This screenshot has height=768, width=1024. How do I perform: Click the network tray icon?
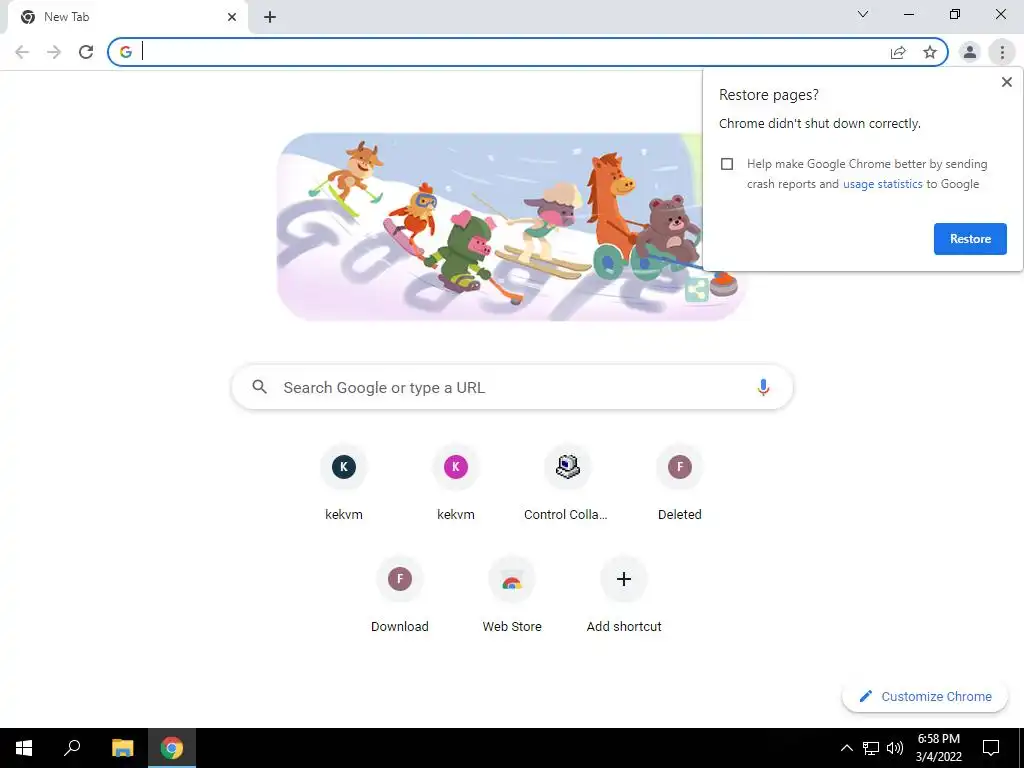point(871,748)
